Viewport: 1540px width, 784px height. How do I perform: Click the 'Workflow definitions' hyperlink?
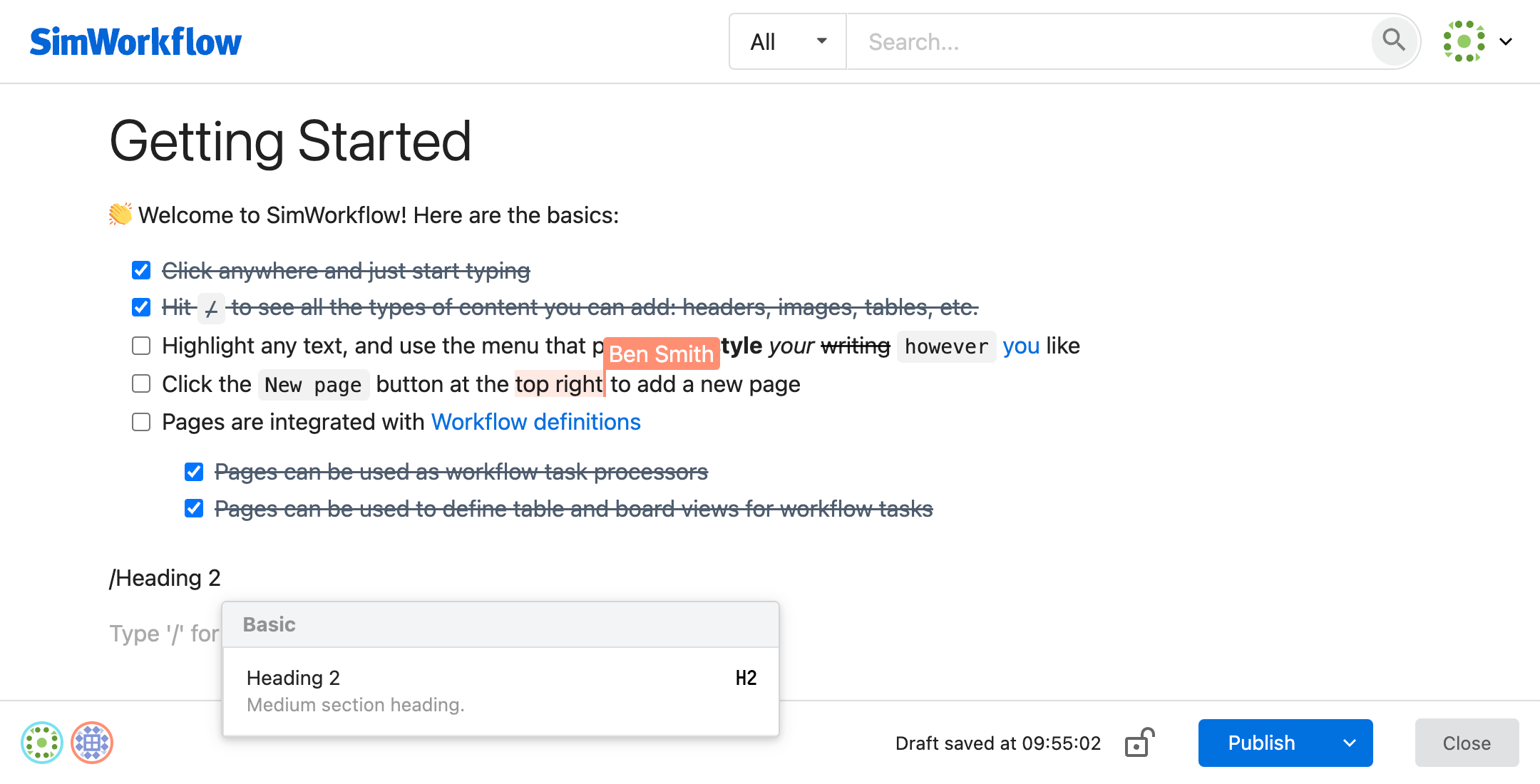536,422
